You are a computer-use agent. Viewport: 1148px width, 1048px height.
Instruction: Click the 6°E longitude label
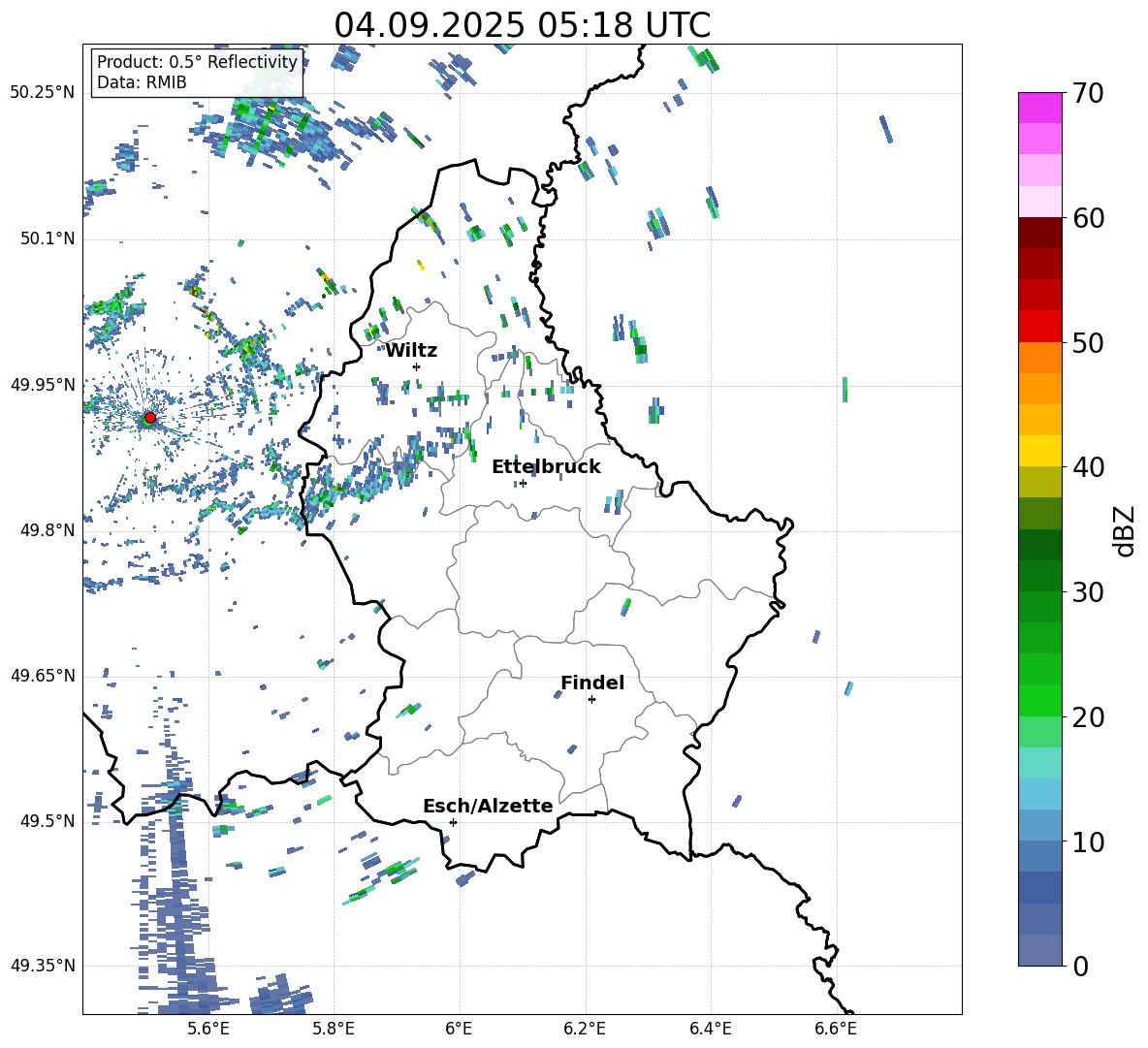(x=459, y=1029)
